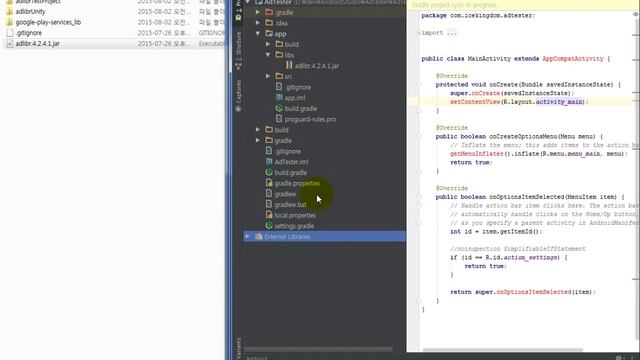Click the .gradle folder icon
Image resolution: width=640 pixels, height=360 pixels.
coord(269,12)
